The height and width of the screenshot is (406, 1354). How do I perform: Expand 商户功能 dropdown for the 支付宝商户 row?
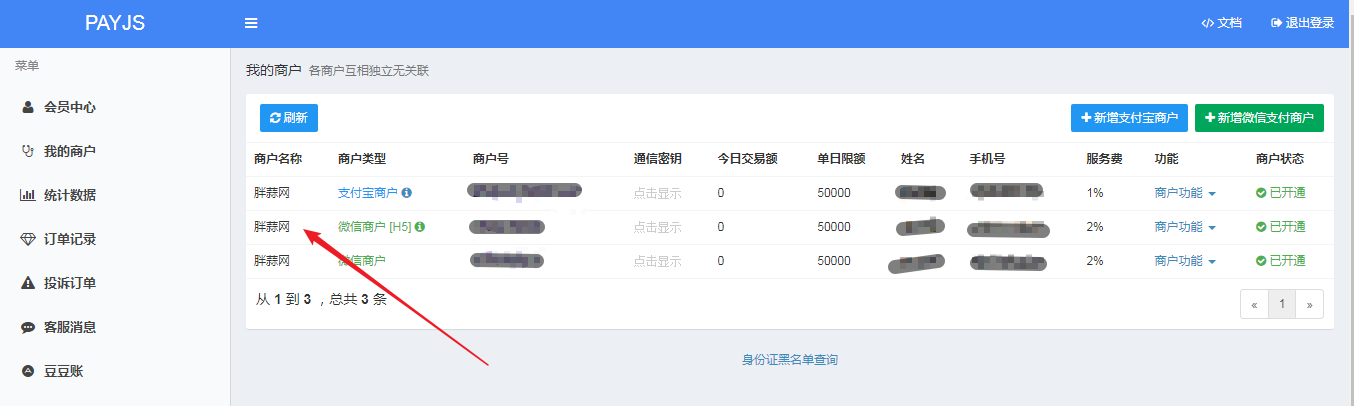(1185, 193)
